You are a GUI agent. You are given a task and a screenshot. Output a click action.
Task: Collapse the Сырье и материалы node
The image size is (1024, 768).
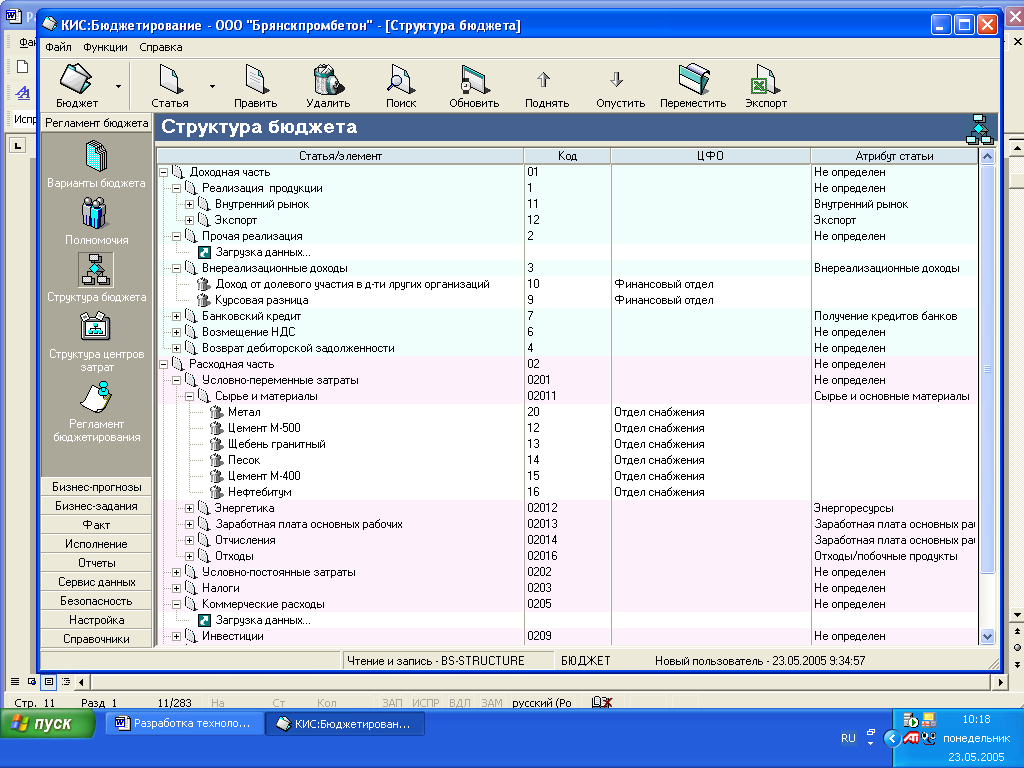pos(189,396)
